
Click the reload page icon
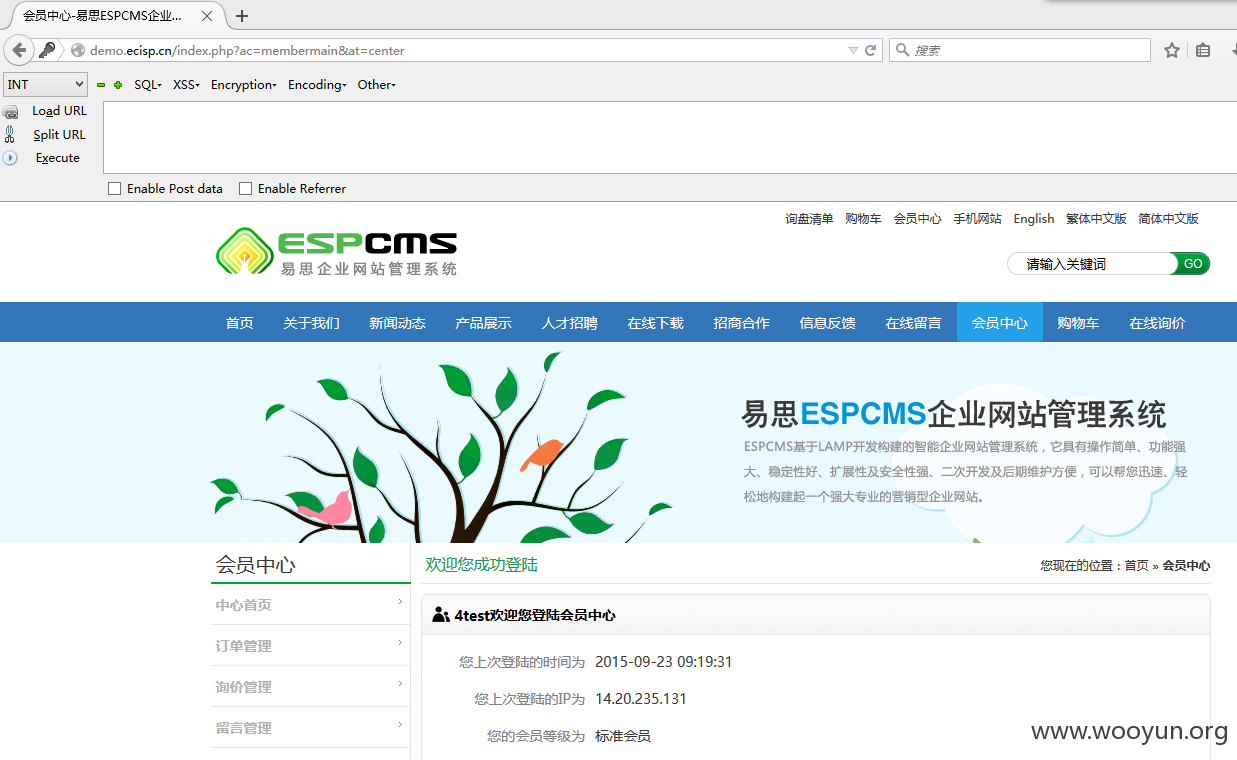[x=871, y=50]
